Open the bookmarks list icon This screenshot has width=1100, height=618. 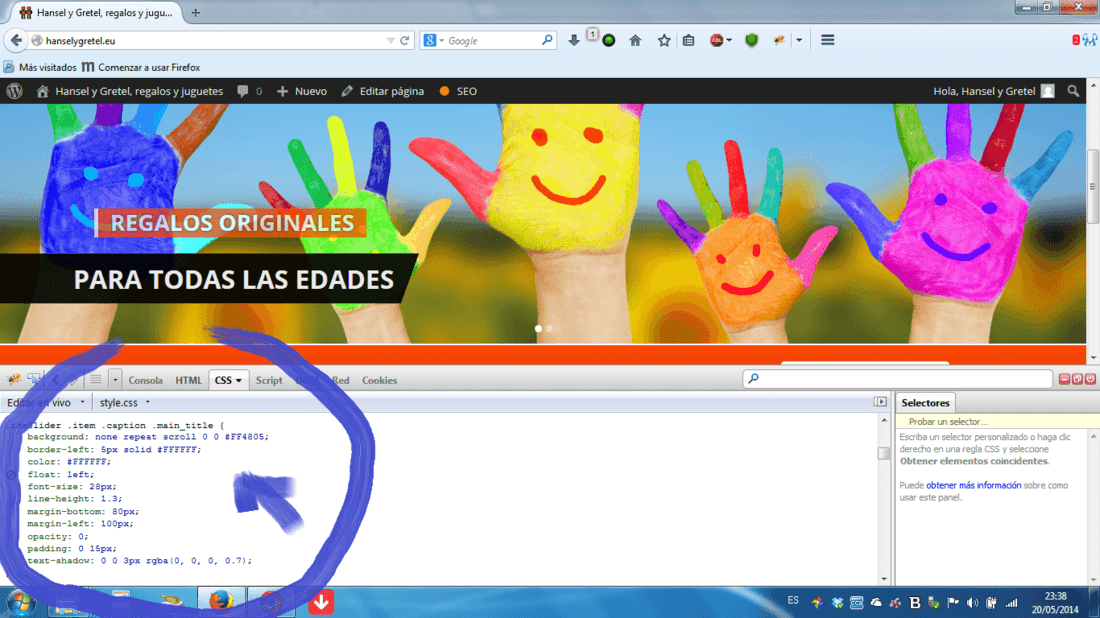(689, 41)
